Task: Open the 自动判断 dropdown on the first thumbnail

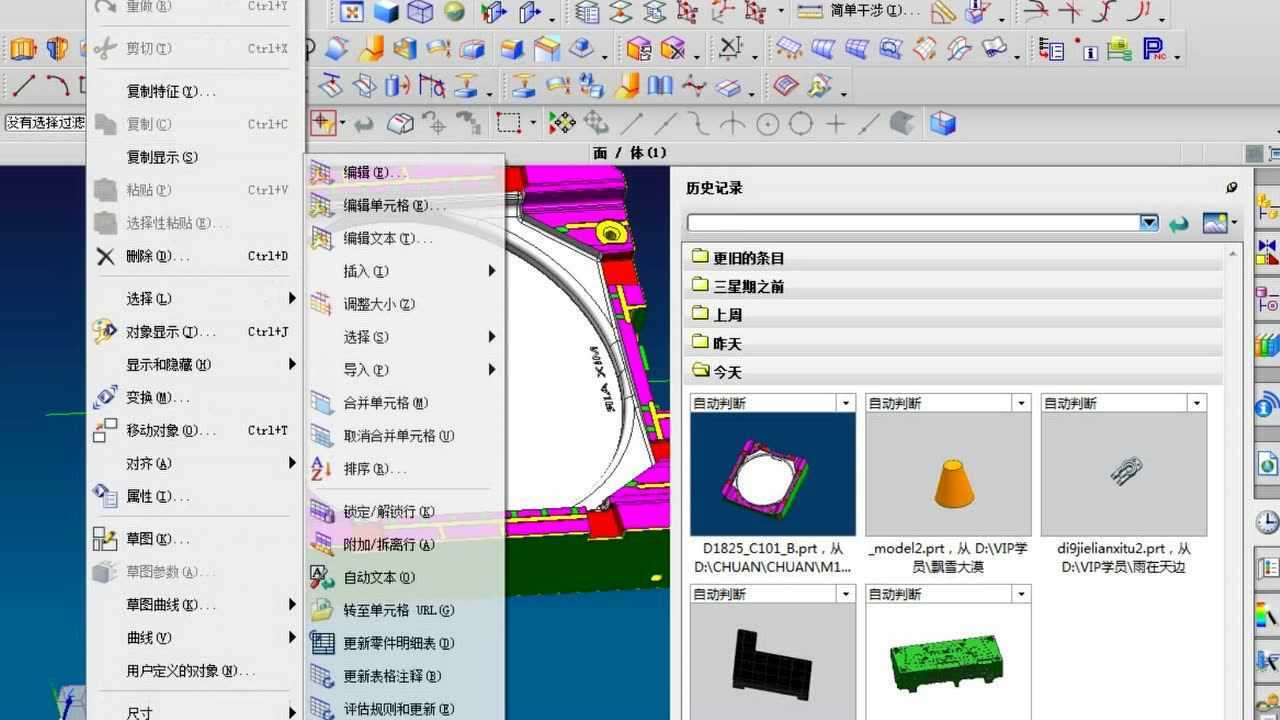Action: pos(845,402)
